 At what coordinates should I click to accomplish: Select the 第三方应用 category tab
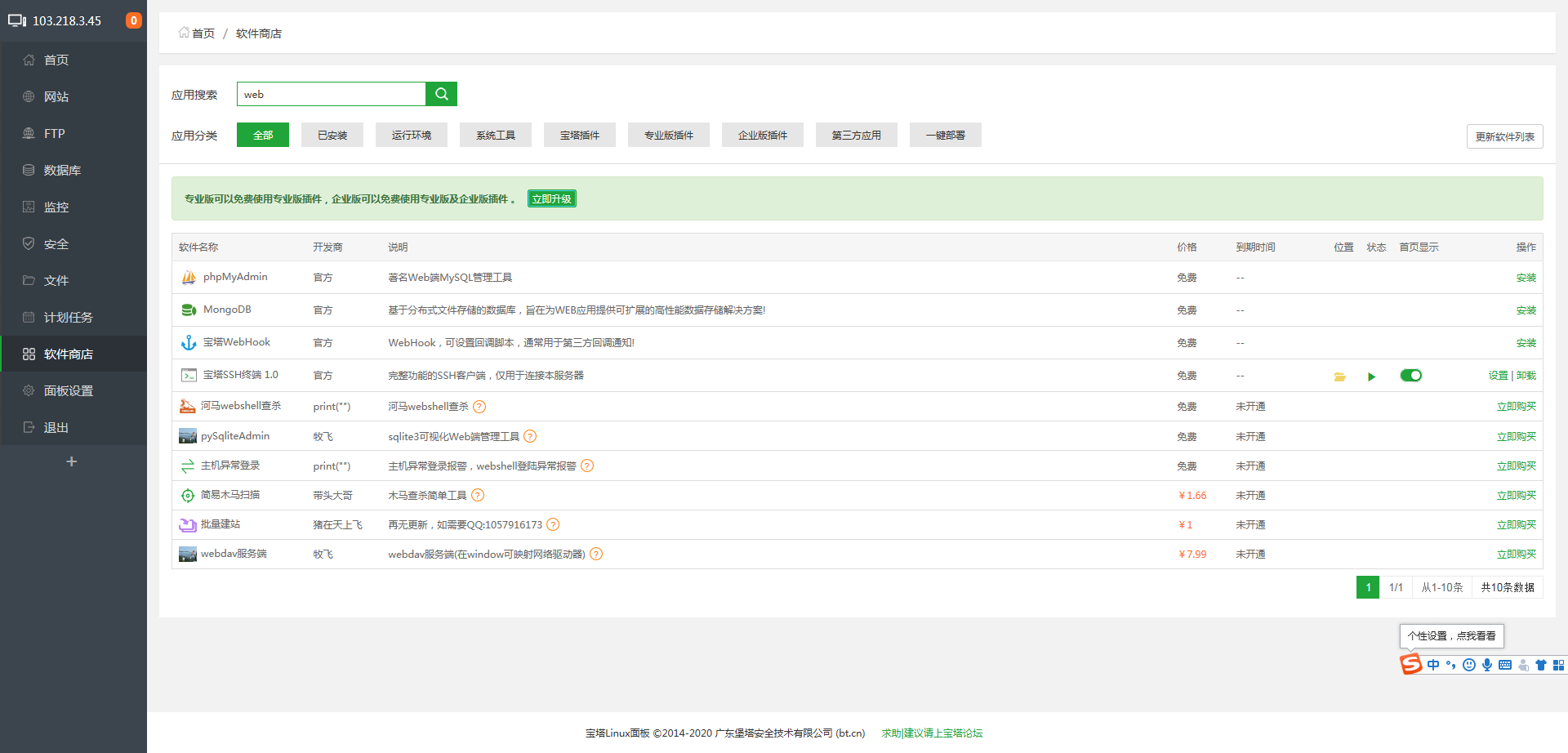(x=857, y=135)
